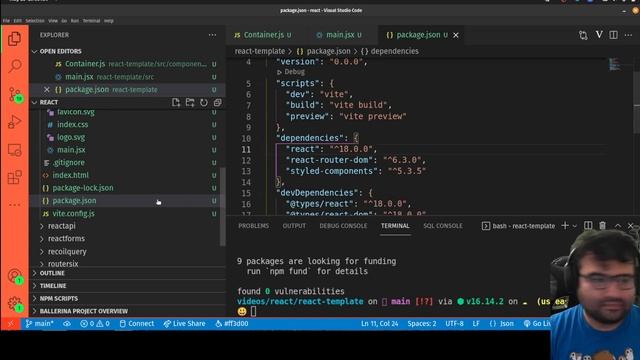Click the watch eye icon in status bar

67,324
